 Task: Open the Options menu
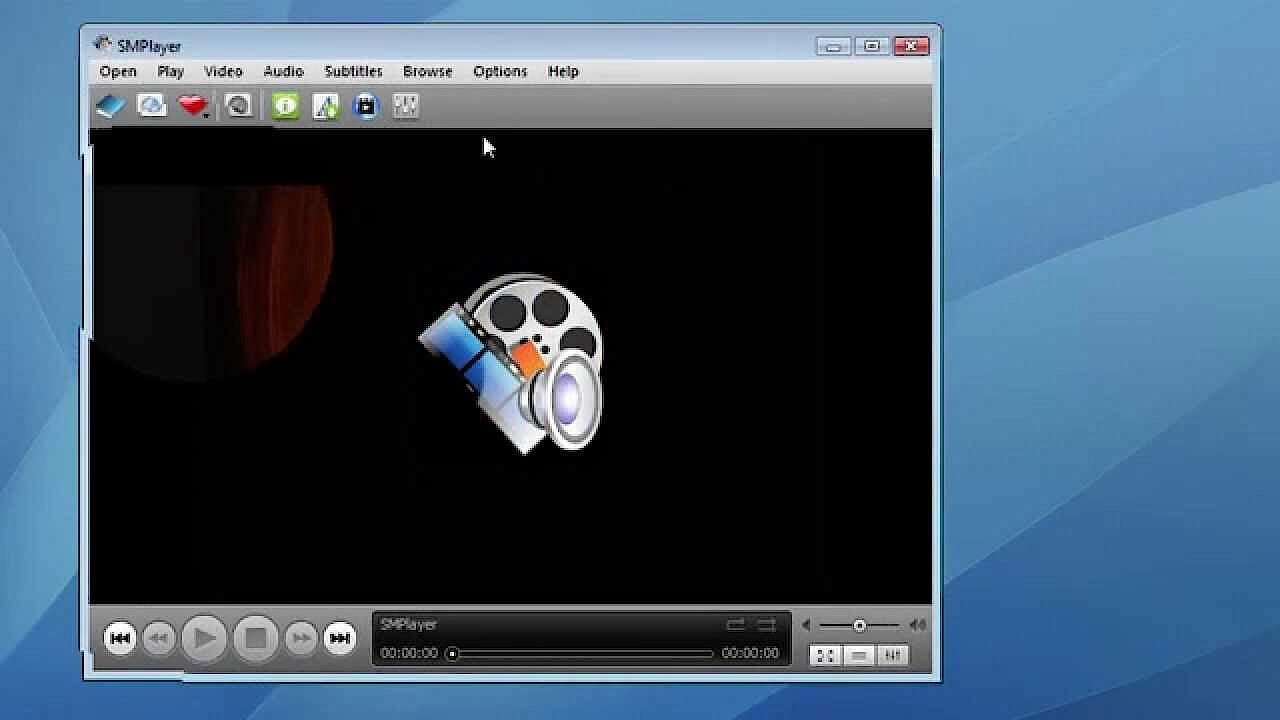tap(500, 71)
